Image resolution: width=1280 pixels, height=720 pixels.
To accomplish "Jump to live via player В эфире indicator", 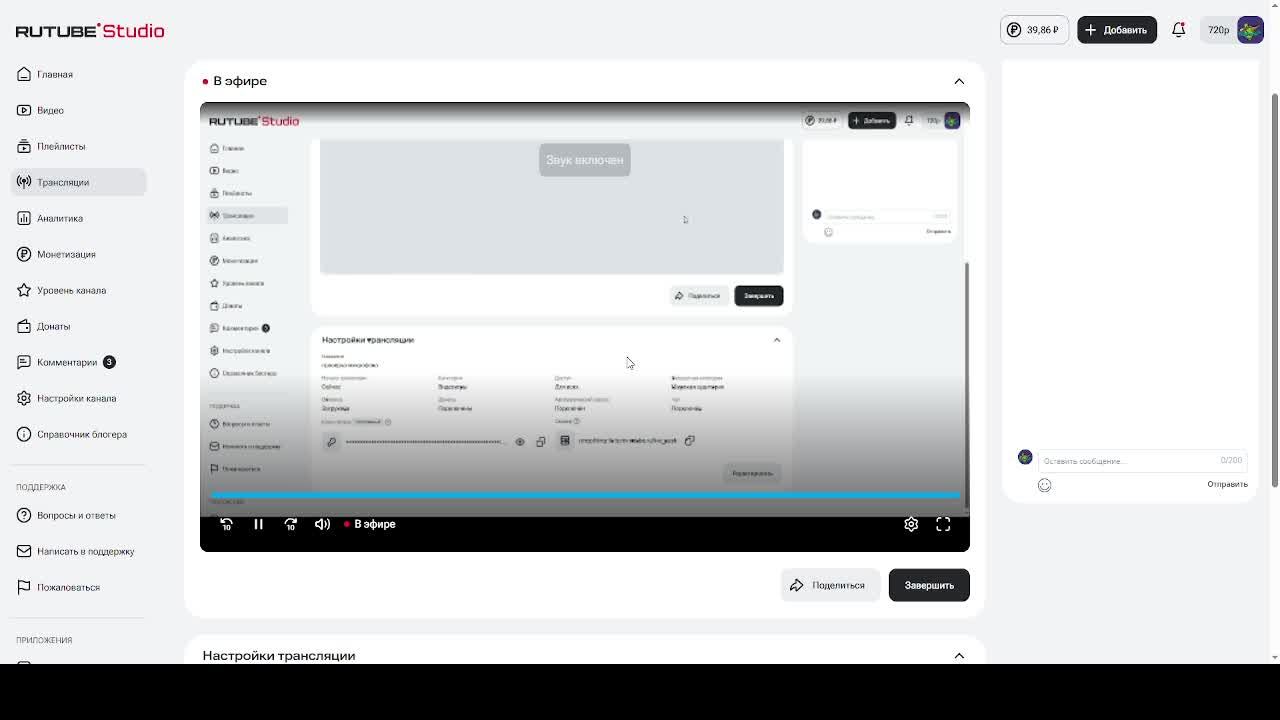I will [x=370, y=524].
